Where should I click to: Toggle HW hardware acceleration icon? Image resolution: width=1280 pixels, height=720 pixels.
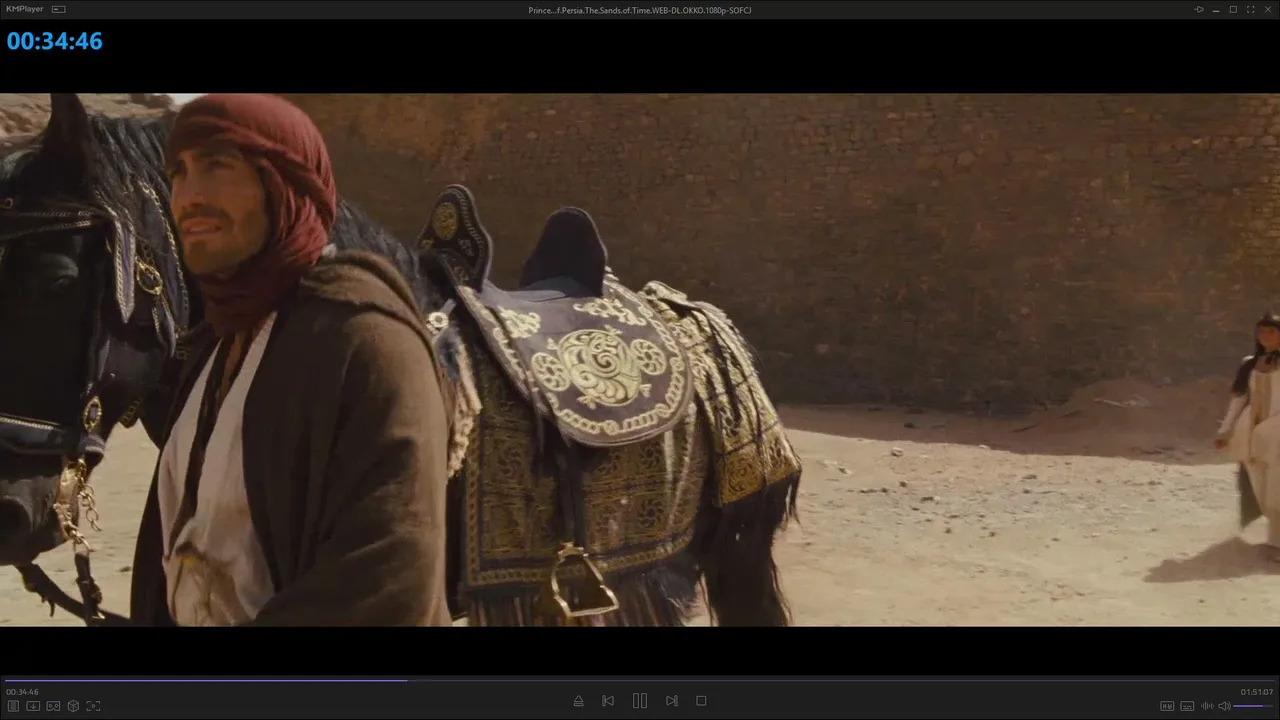(x=1167, y=706)
